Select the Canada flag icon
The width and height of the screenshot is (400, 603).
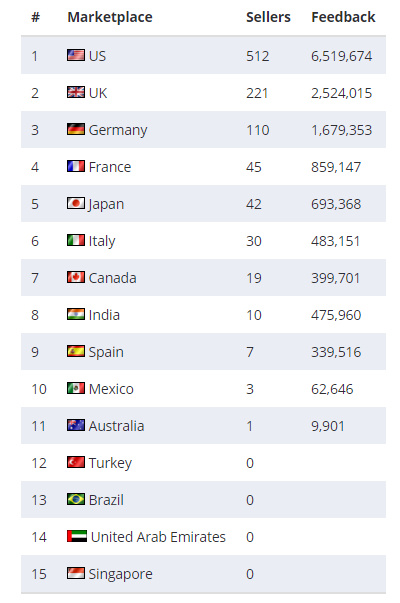click(x=76, y=277)
